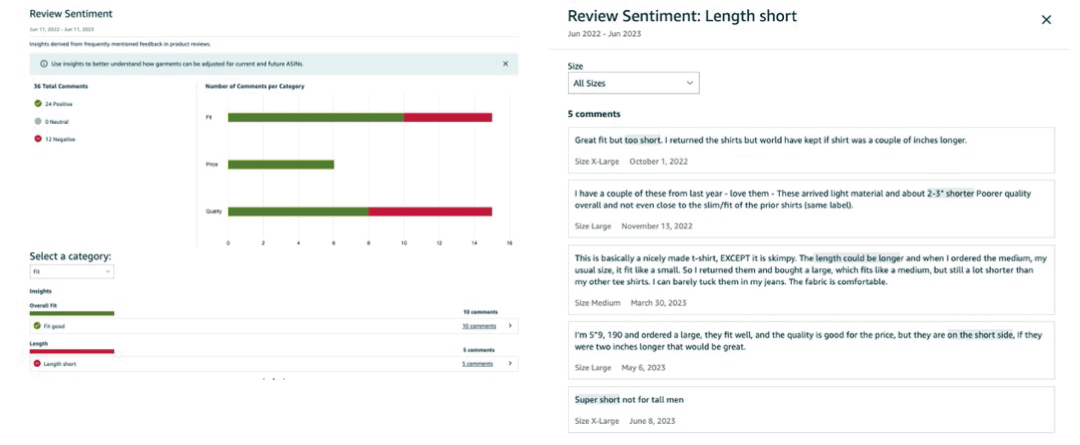Open the Select a category dropdown

[72, 271]
